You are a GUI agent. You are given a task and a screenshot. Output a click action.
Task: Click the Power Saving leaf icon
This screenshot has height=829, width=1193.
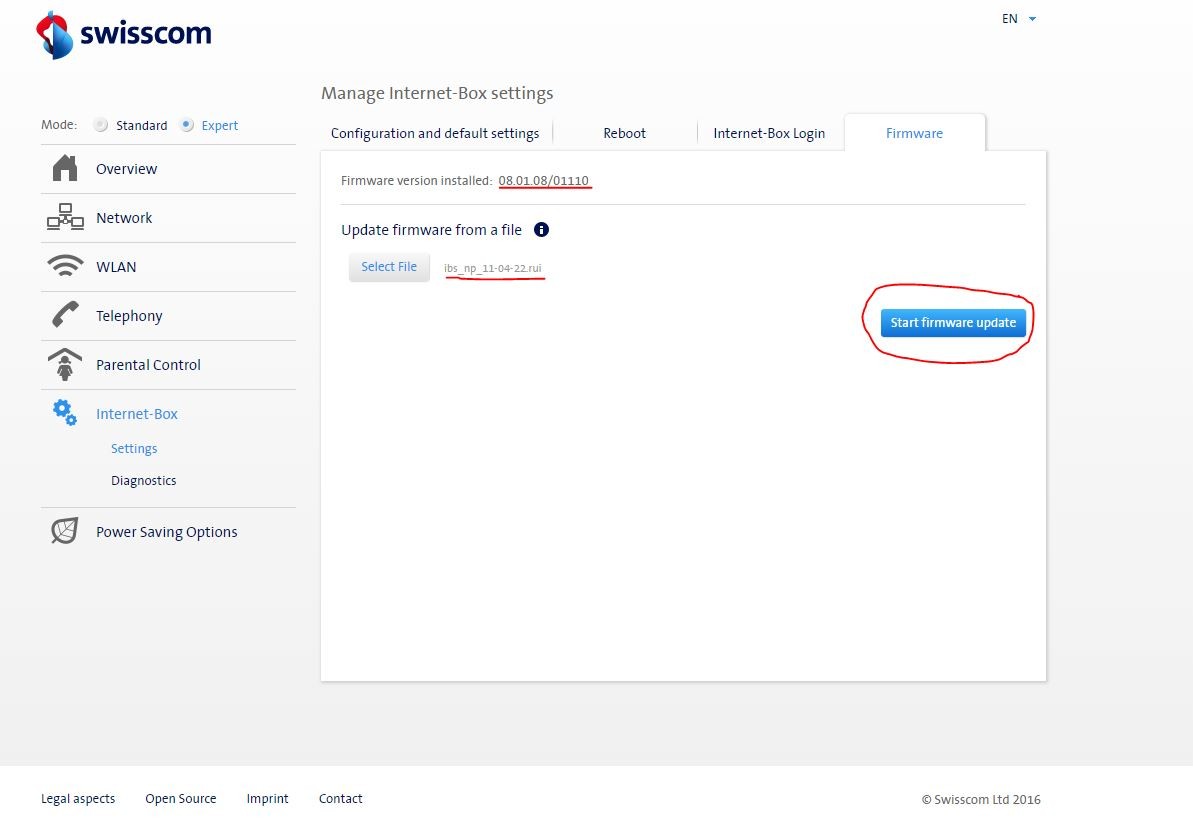point(65,531)
